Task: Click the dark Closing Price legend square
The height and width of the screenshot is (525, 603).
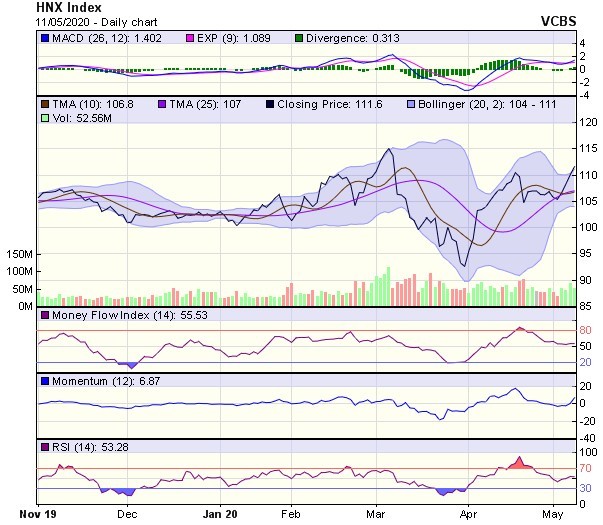Action: (272, 103)
